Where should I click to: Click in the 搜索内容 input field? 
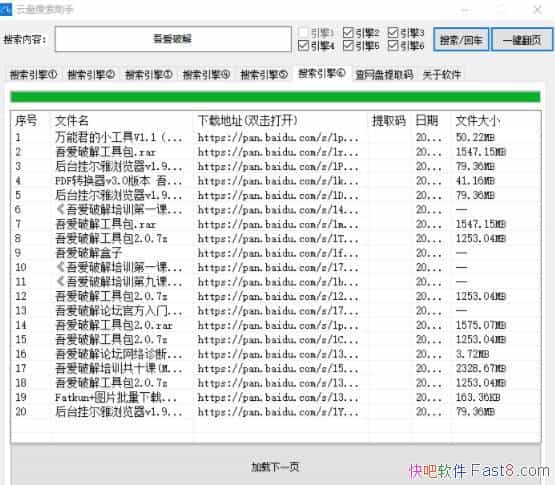pyautogui.click(x=173, y=39)
